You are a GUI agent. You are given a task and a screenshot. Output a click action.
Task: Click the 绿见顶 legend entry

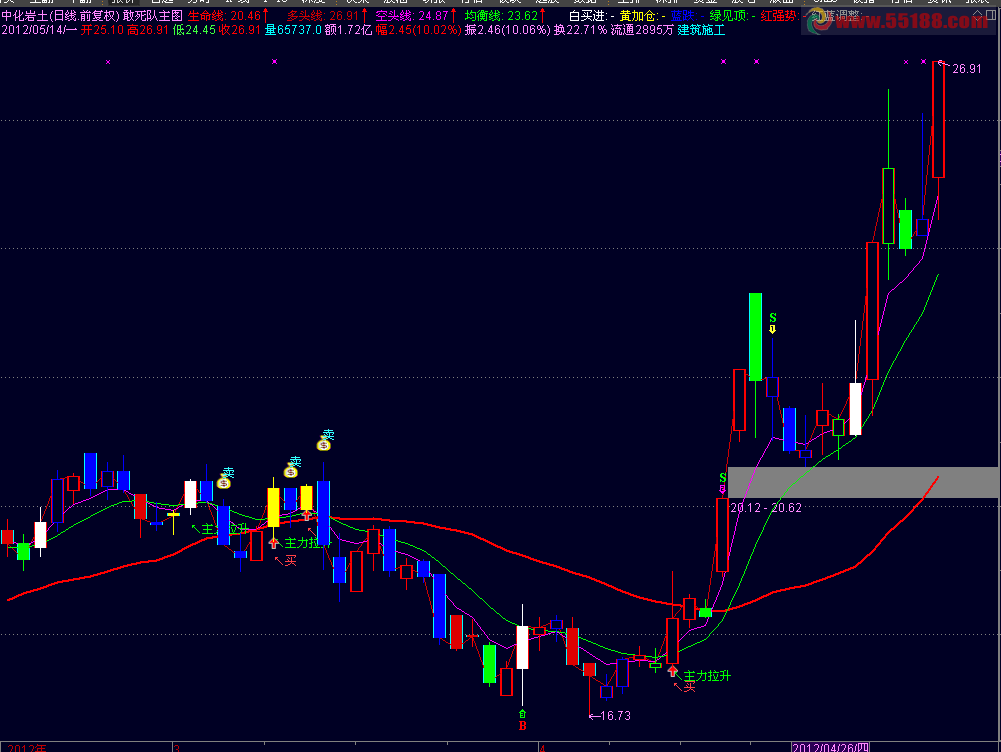pos(733,16)
